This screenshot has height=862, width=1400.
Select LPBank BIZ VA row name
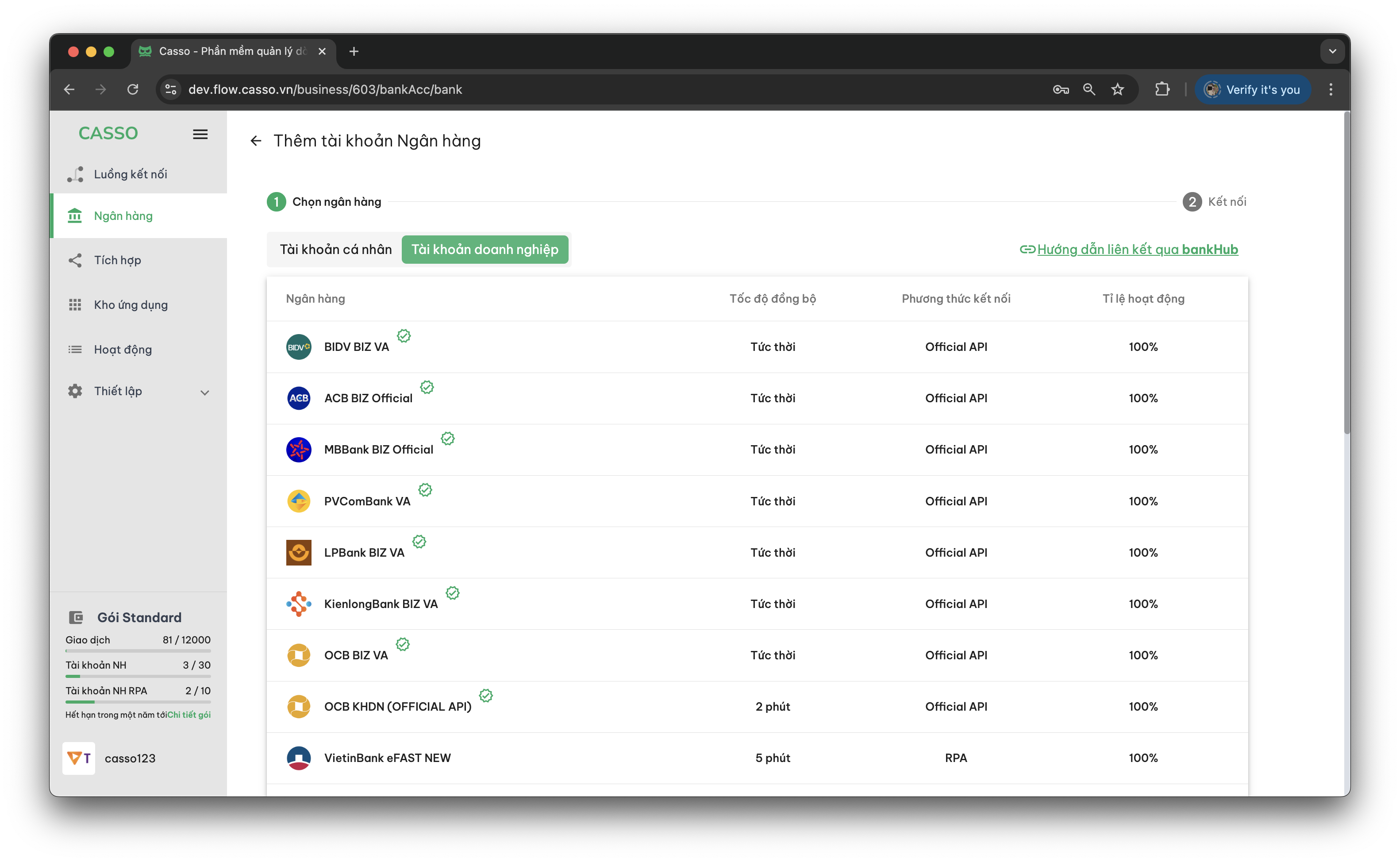[x=364, y=552]
